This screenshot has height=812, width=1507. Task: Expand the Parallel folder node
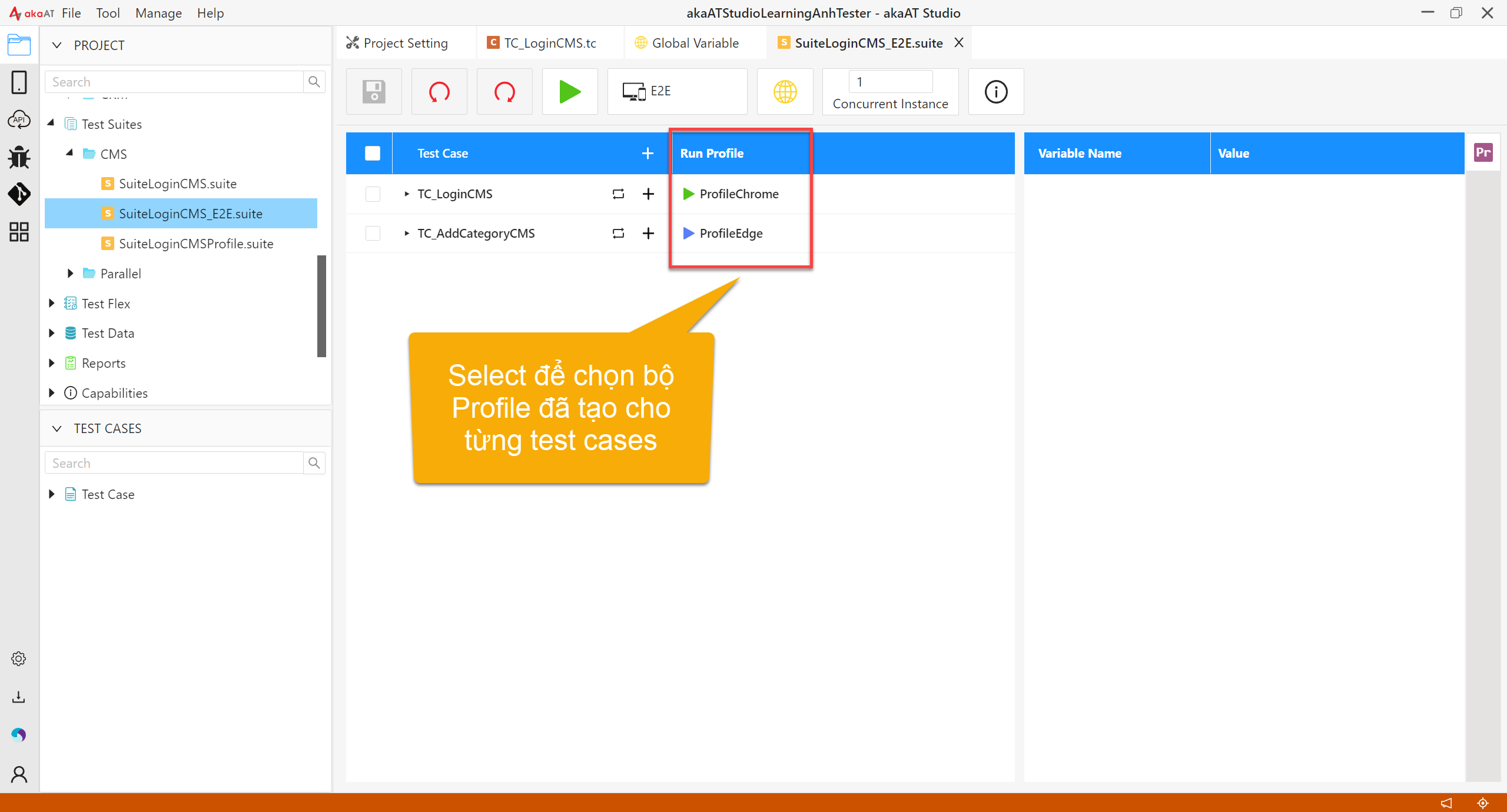(x=70, y=274)
